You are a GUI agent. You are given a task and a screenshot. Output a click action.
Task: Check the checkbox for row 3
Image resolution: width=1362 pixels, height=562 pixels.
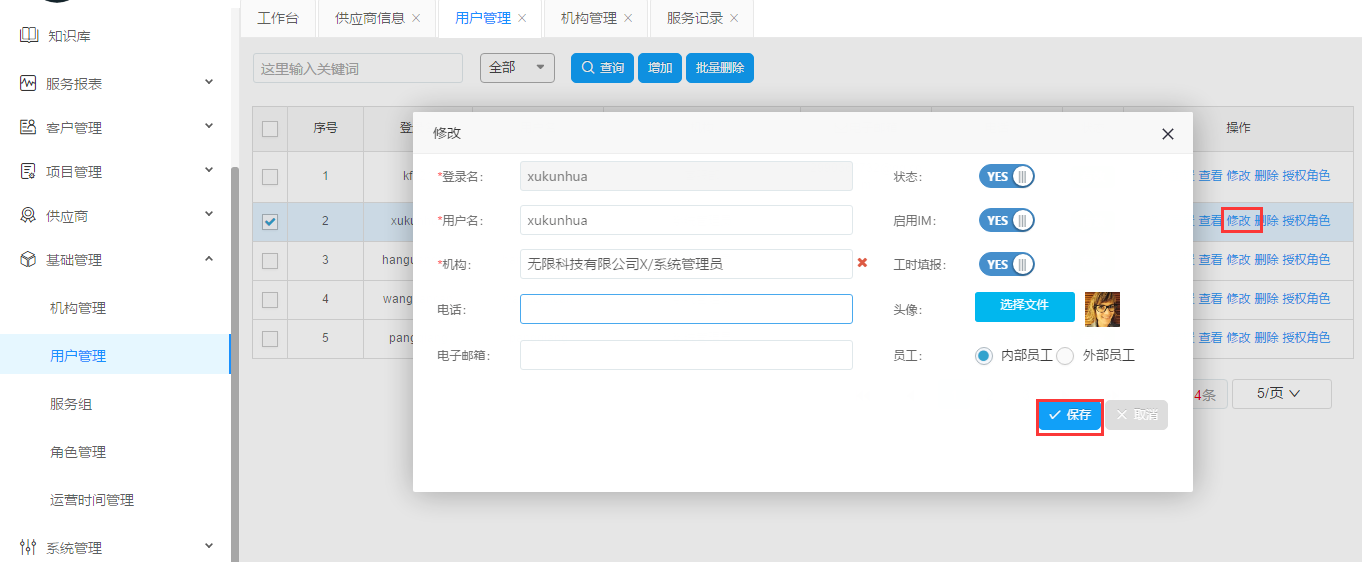[270, 260]
